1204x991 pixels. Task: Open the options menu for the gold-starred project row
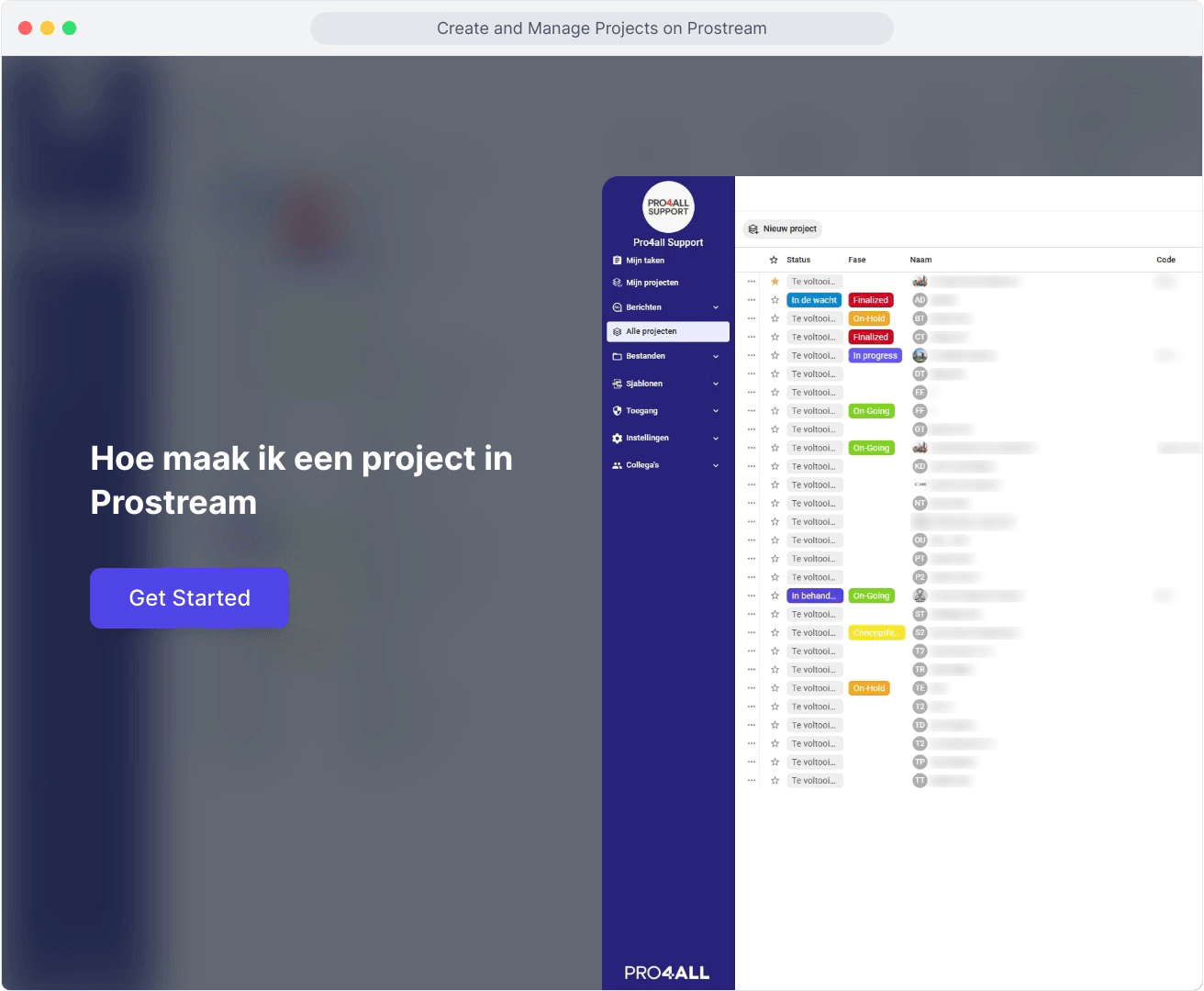tap(752, 282)
